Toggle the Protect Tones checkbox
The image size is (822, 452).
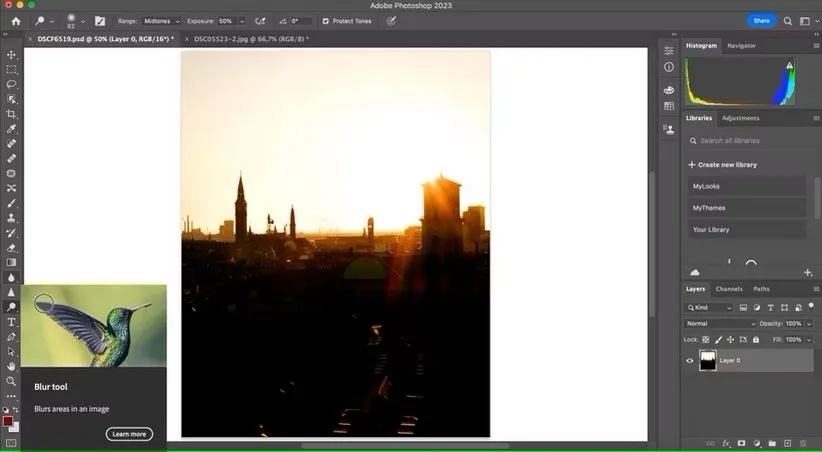(x=325, y=20)
